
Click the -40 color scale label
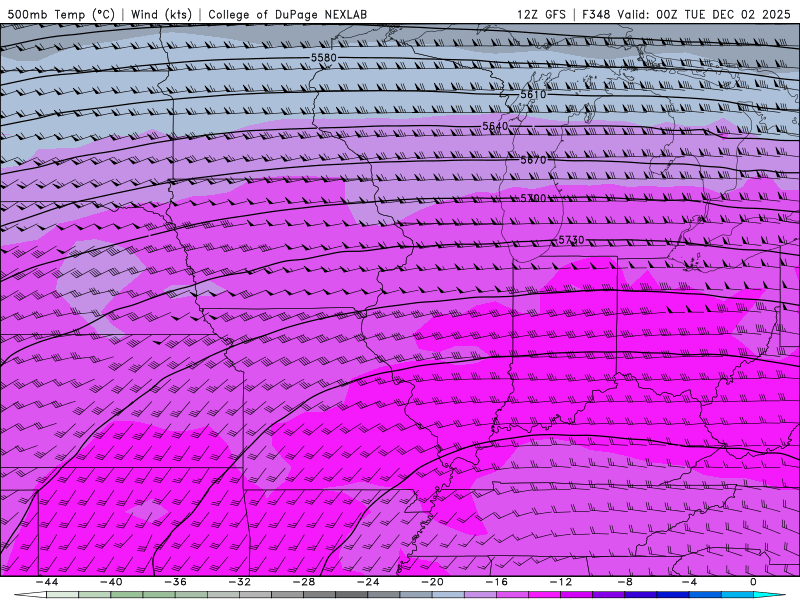click(111, 582)
